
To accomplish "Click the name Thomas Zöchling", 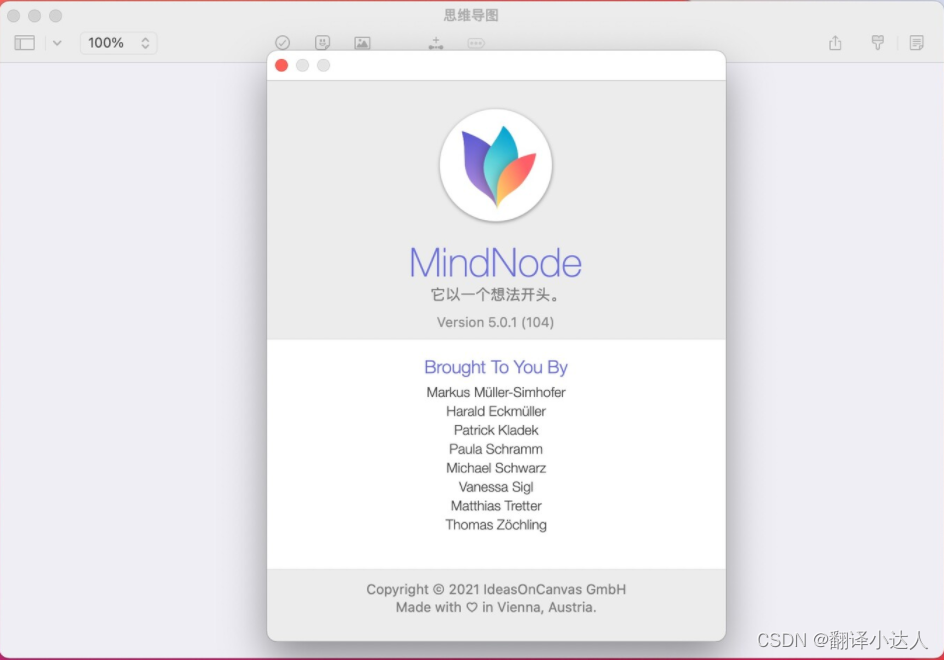I will click(496, 525).
